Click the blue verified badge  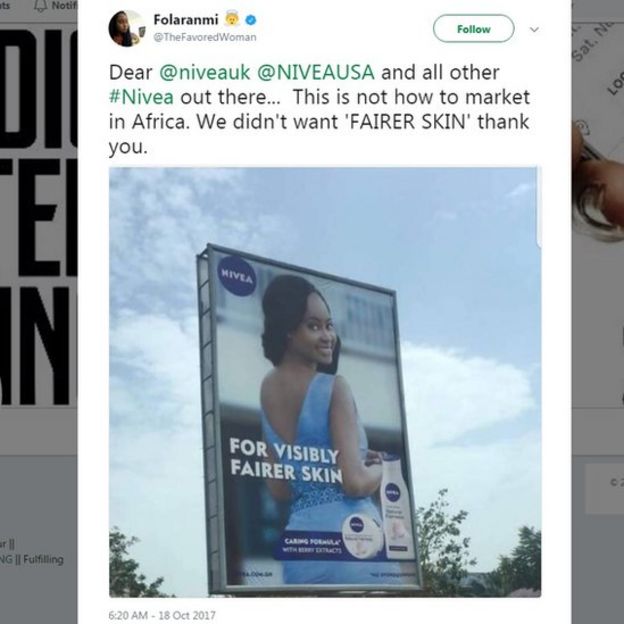point(249,19)
